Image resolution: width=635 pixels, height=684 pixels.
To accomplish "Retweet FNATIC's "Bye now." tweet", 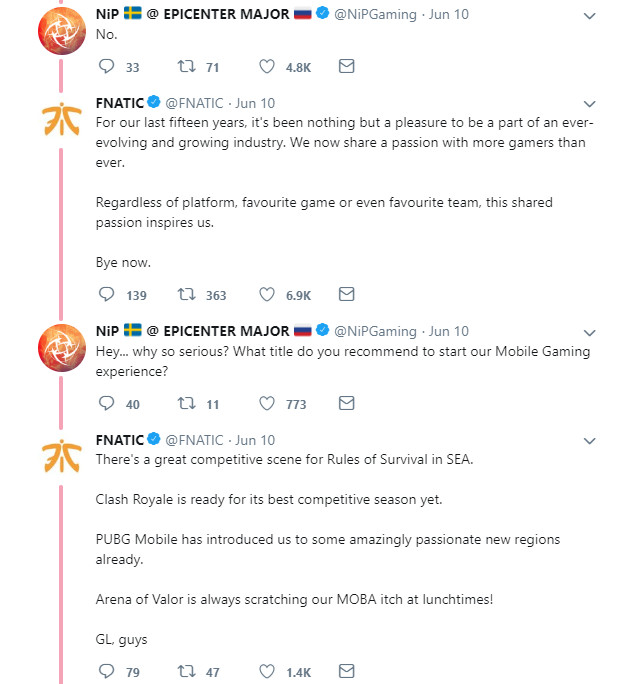I will [185, 295].
